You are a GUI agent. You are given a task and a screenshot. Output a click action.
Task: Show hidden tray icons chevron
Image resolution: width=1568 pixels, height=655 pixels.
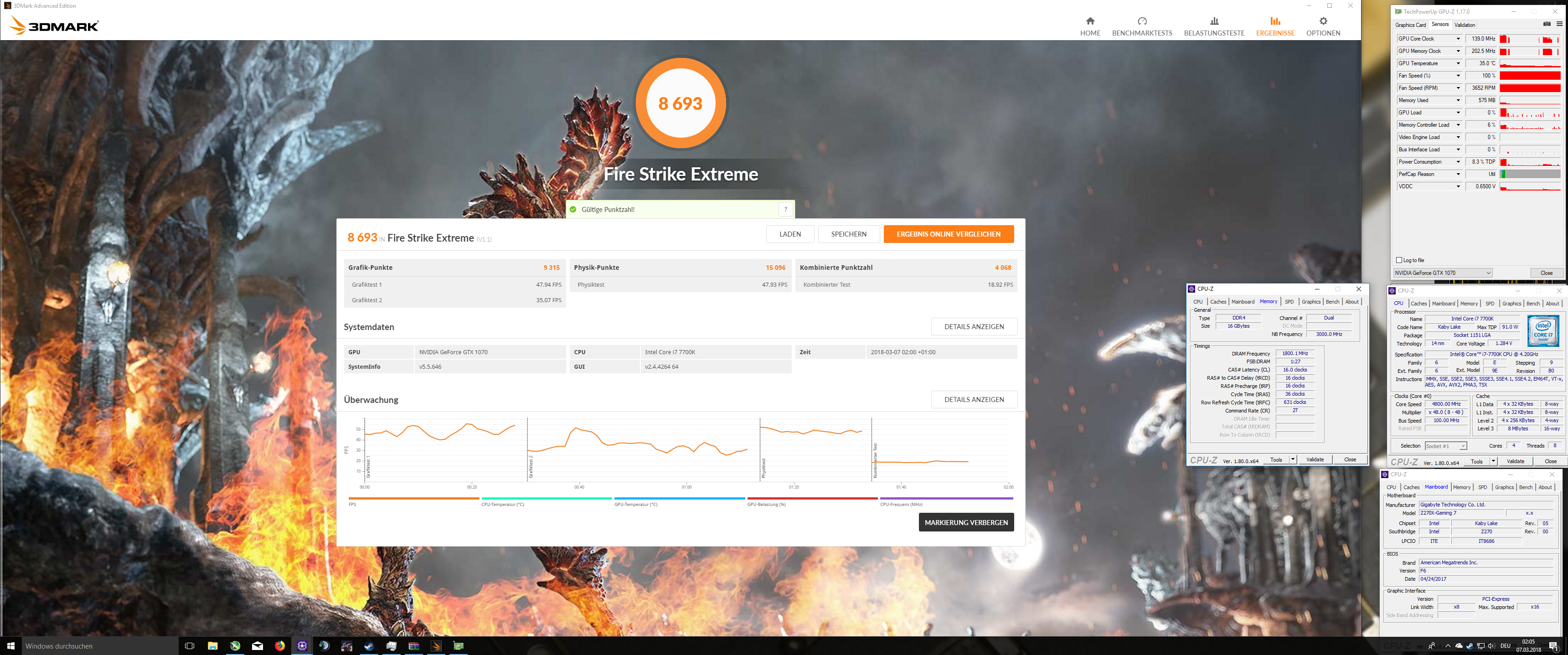point(1448,646)
